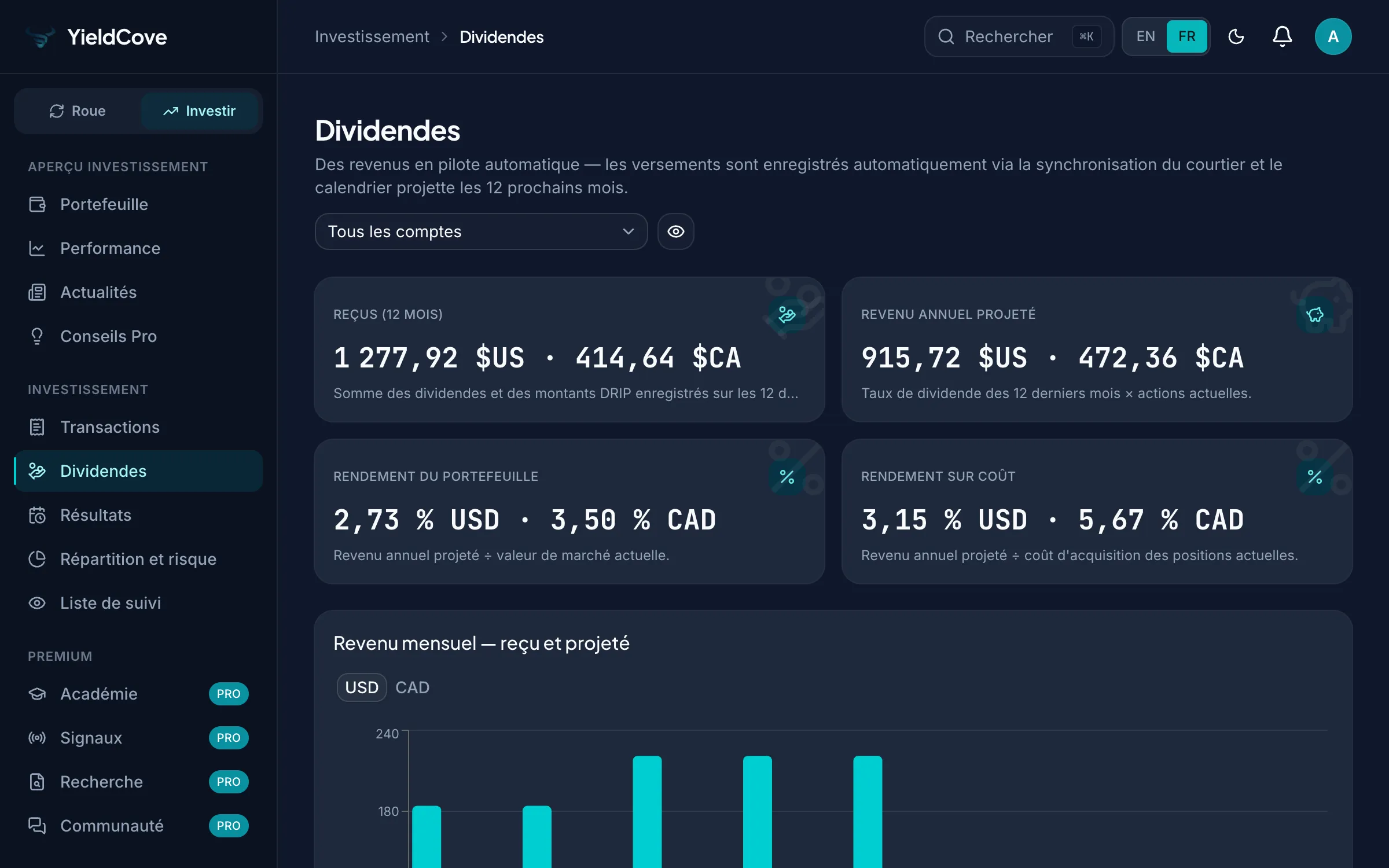Click the Rechercher search field

click(1019, 36)
